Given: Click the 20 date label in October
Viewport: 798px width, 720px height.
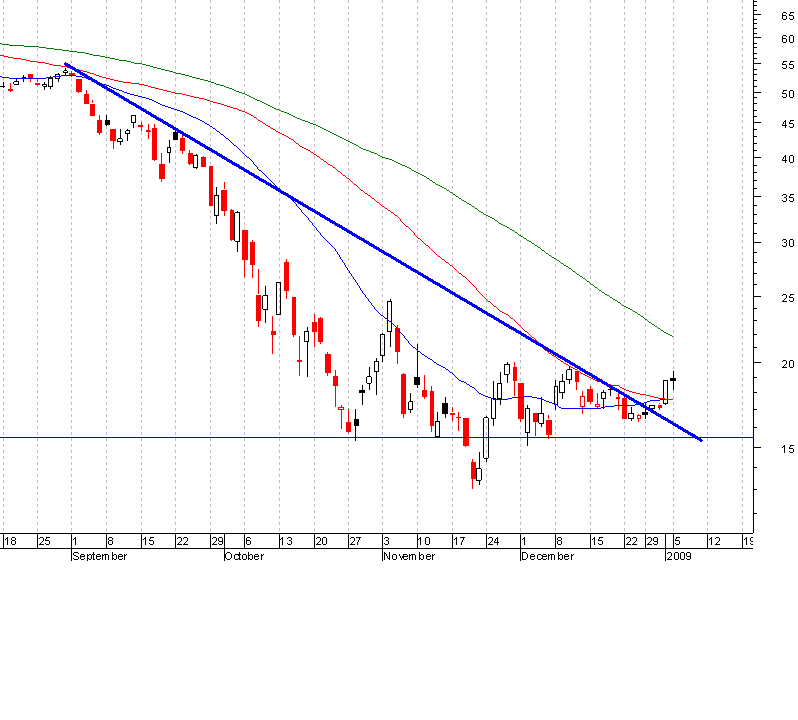Looking at the screenshot, I should (x=321, y=541).
